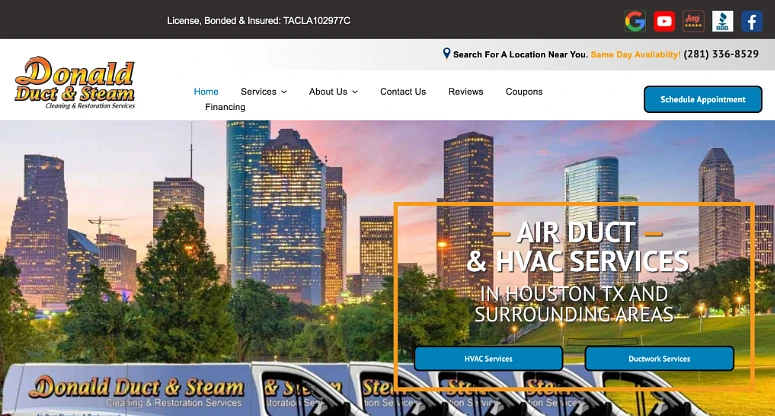Visit the Facebook page icon
The image size is (775, 416).
[752, 21]
